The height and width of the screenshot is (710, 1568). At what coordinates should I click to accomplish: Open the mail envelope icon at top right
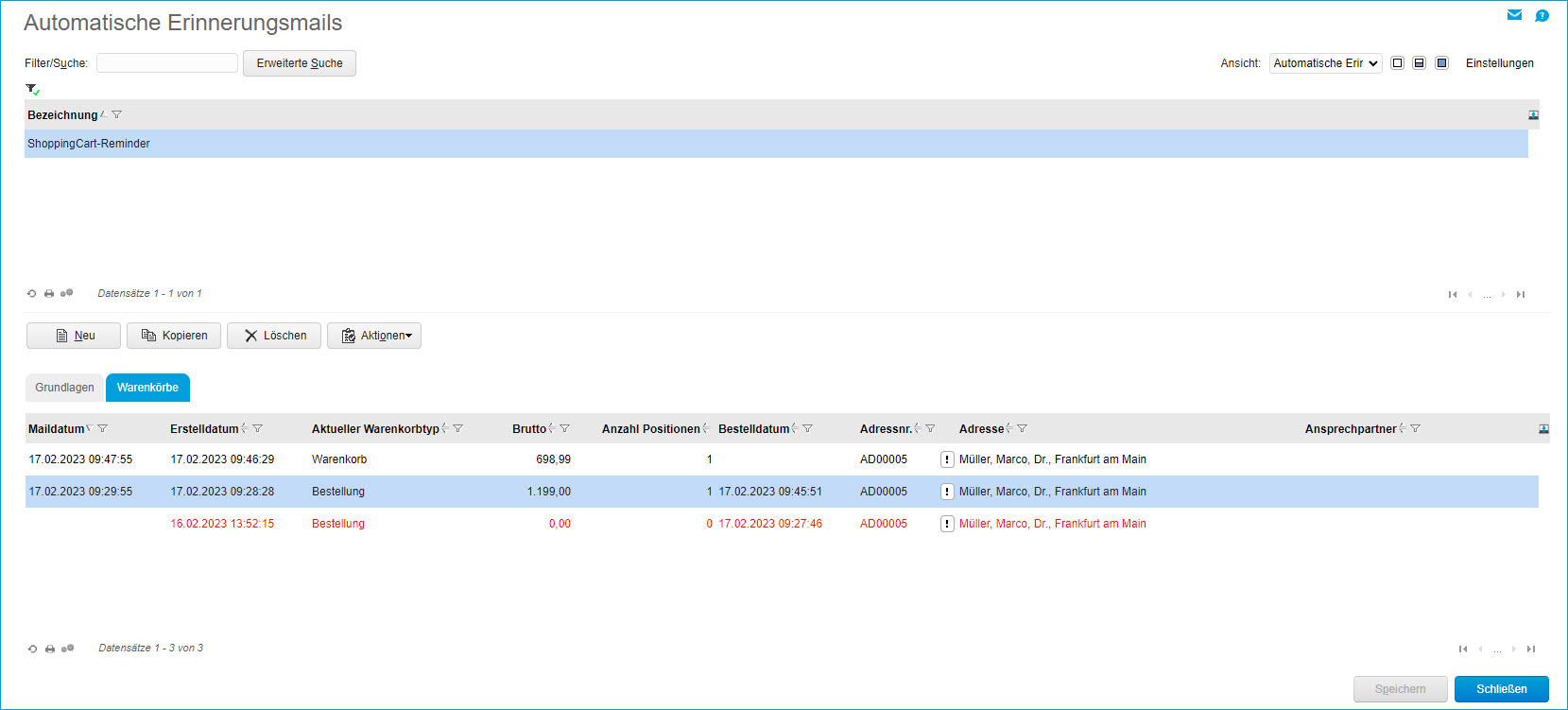pos(1514,15)
